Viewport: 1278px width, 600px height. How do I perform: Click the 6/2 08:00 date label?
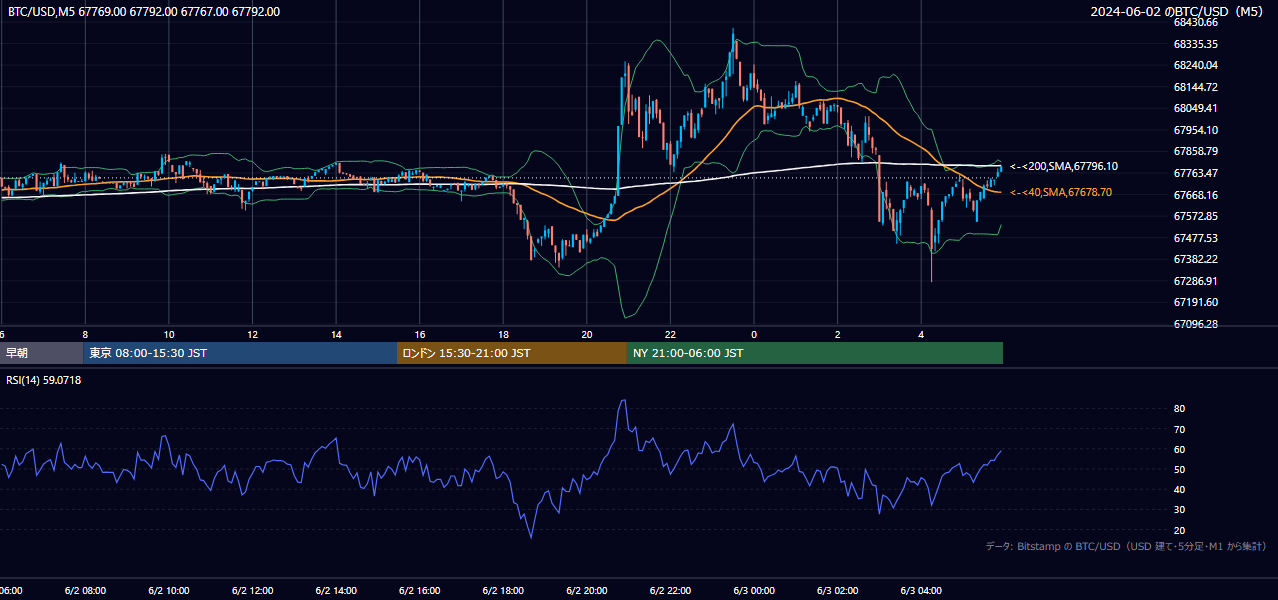coord(84,590)
